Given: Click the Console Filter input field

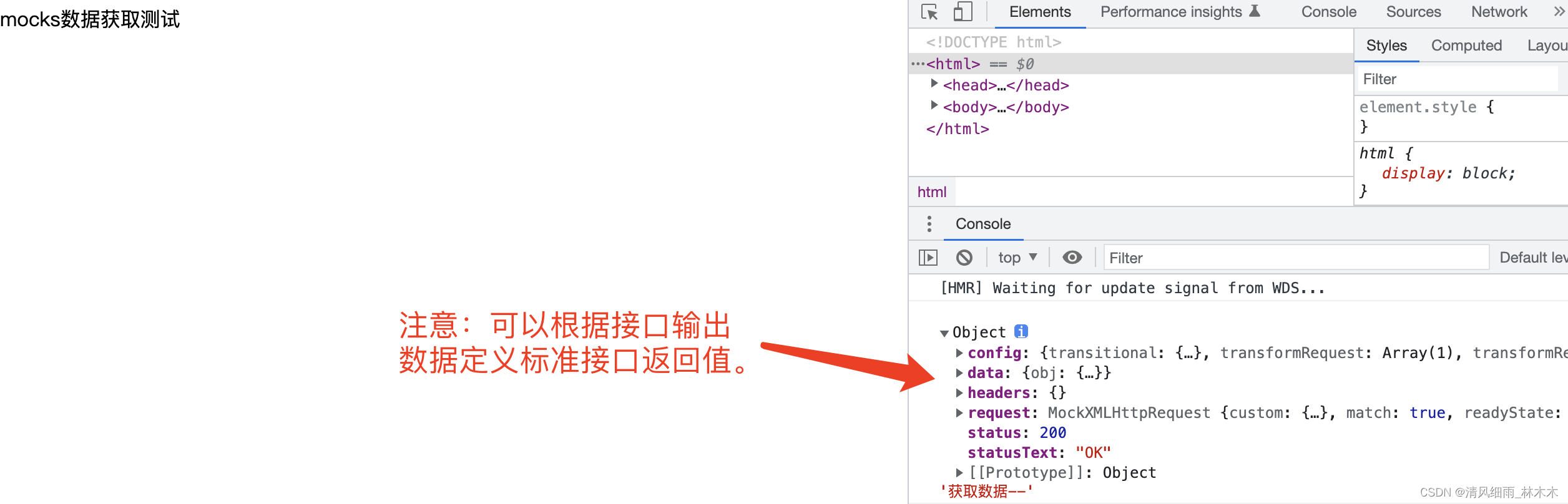Looking at the screenshot, I should [x=1296, y=258].
